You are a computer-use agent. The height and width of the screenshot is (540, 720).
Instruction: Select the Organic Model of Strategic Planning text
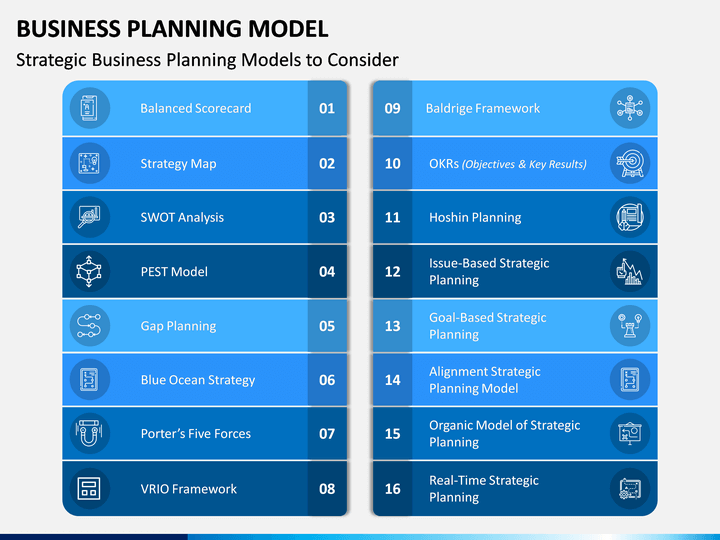pyautogui.click(x=505, y=433)
